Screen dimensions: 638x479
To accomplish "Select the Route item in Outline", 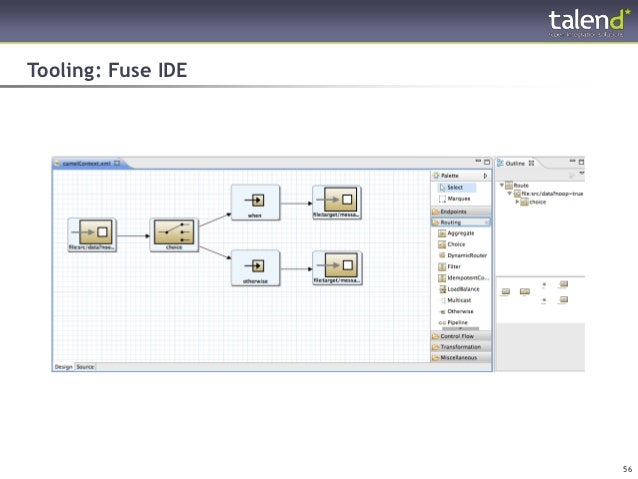I will point(517,186).
